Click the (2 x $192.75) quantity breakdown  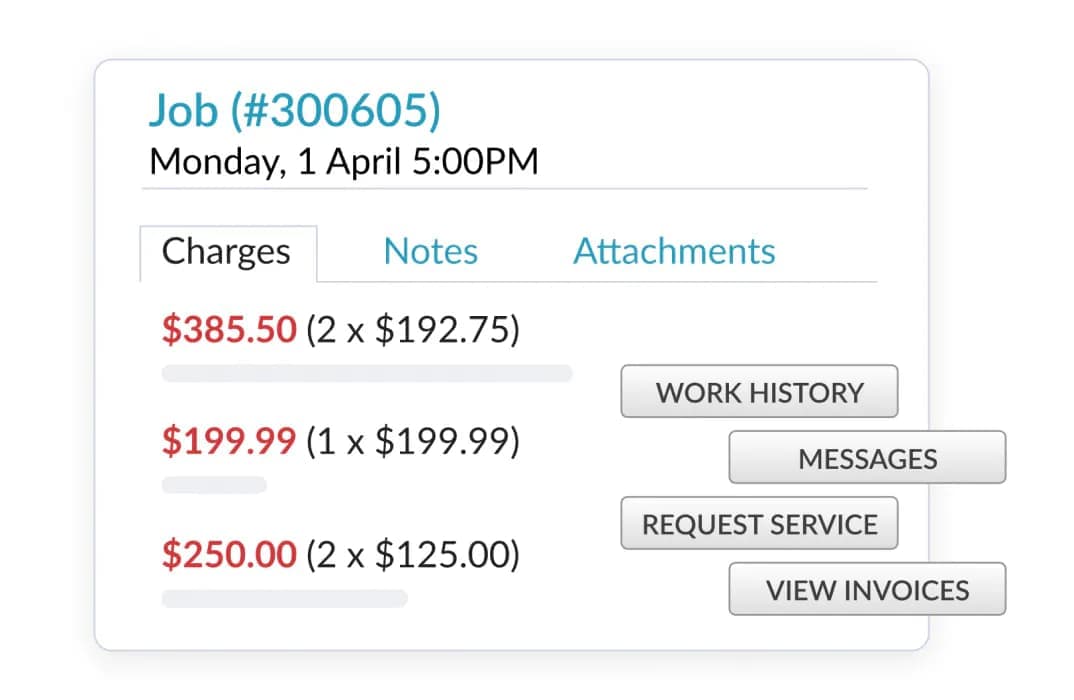[413, 330]
